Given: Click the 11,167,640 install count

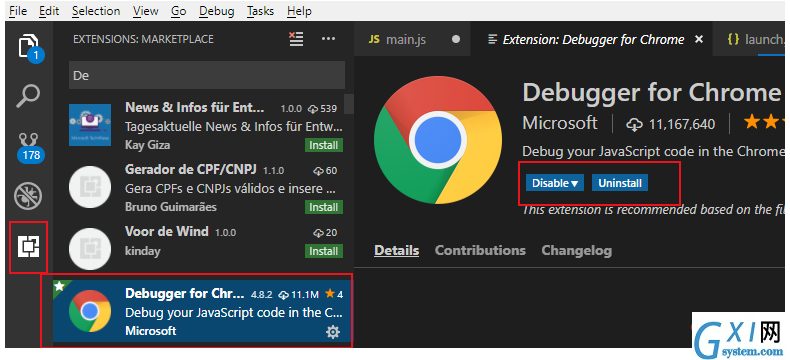Looking at the screenshot, I should (671, 124).
